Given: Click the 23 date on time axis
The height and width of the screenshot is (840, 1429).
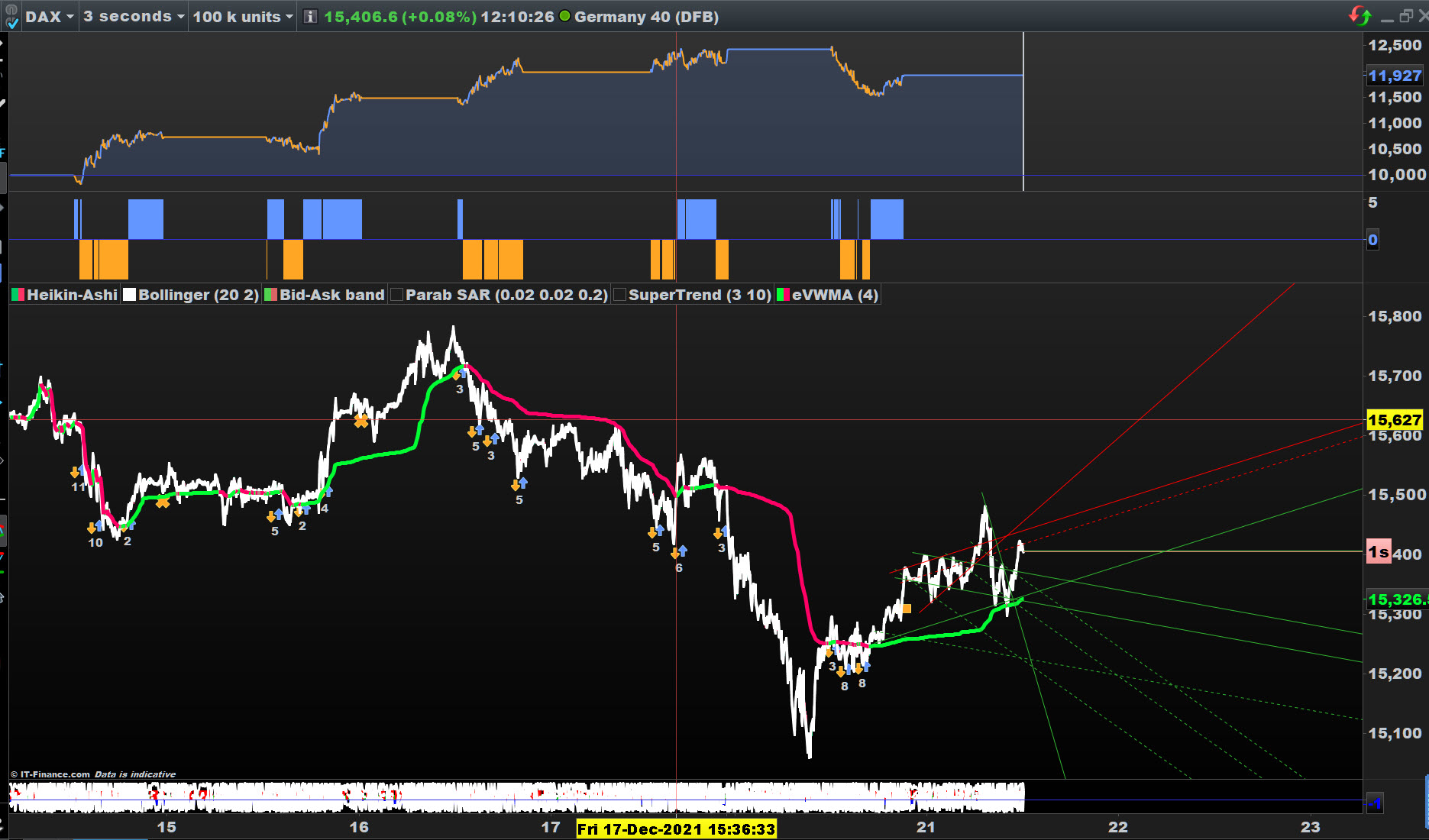Looking at the screenshot, I should click(x=1311, y=827).
